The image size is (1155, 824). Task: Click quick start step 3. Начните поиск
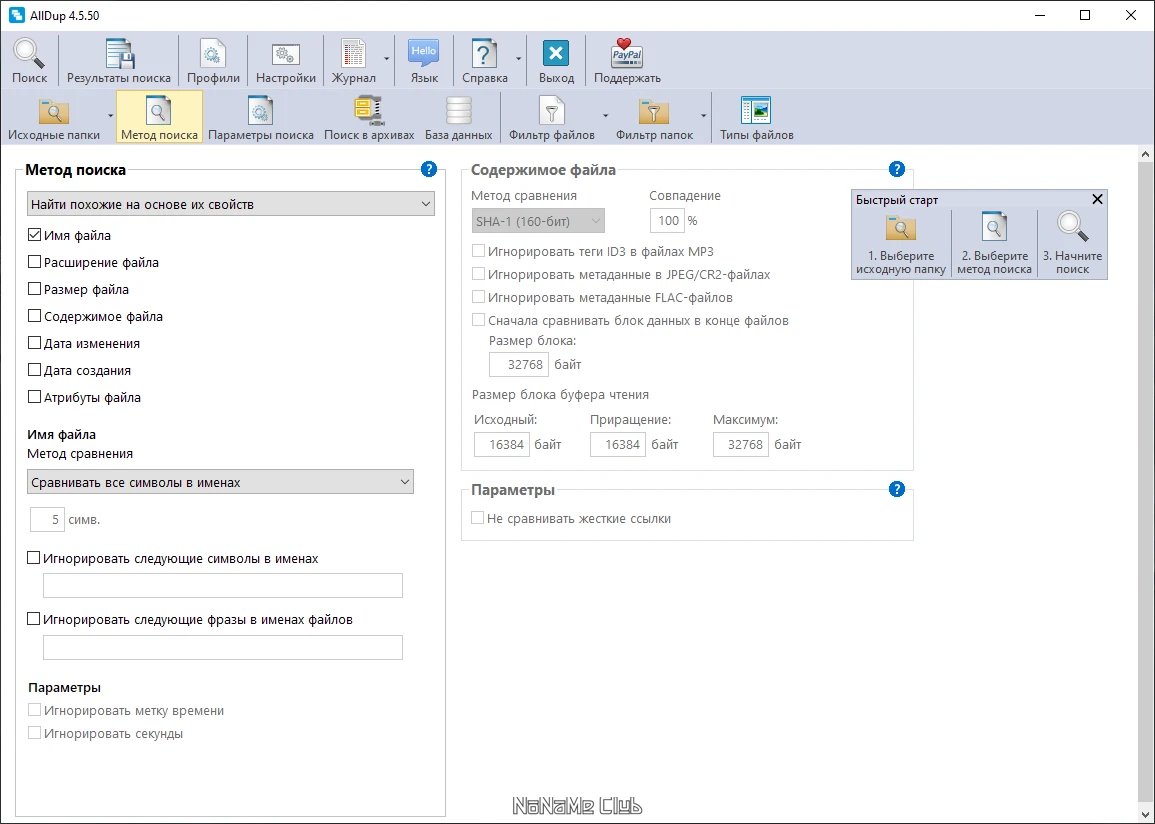(1072, 243)
